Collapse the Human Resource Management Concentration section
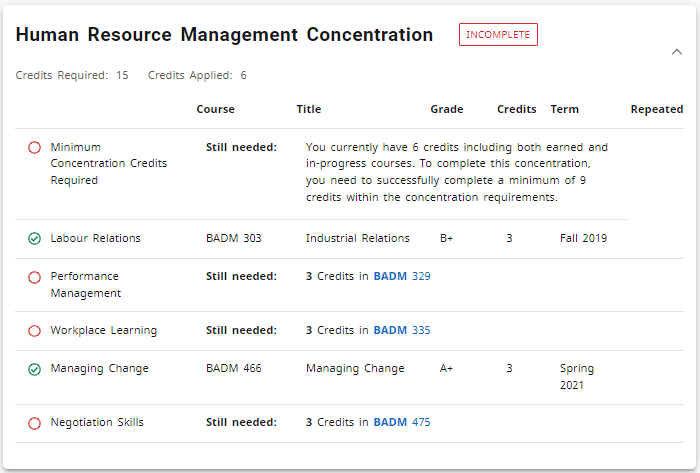The image size is (700, 473). point(677,52)
